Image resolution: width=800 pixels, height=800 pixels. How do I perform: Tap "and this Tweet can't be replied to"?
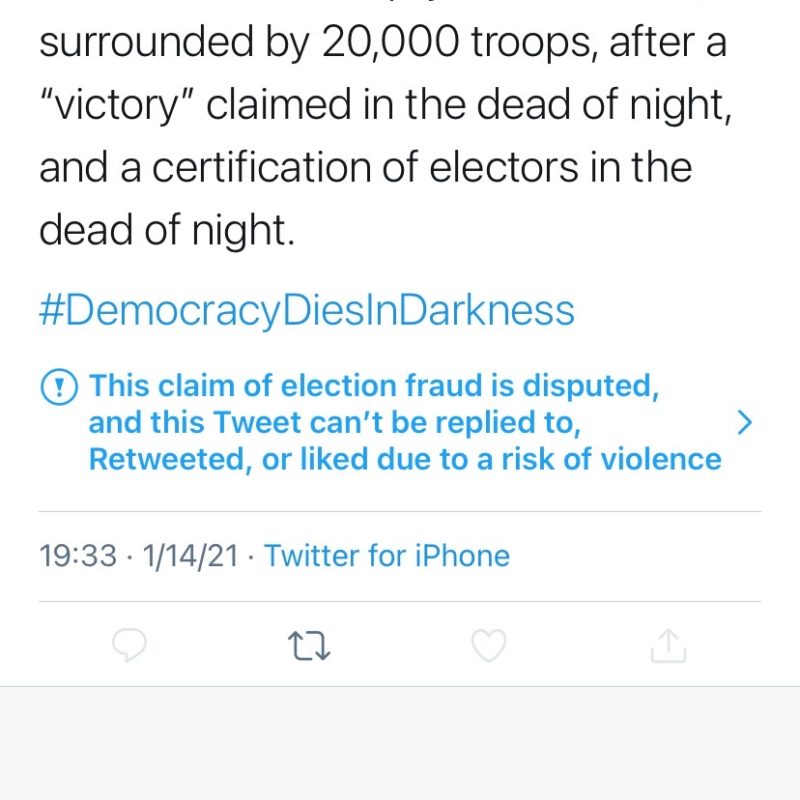(335, 423)
